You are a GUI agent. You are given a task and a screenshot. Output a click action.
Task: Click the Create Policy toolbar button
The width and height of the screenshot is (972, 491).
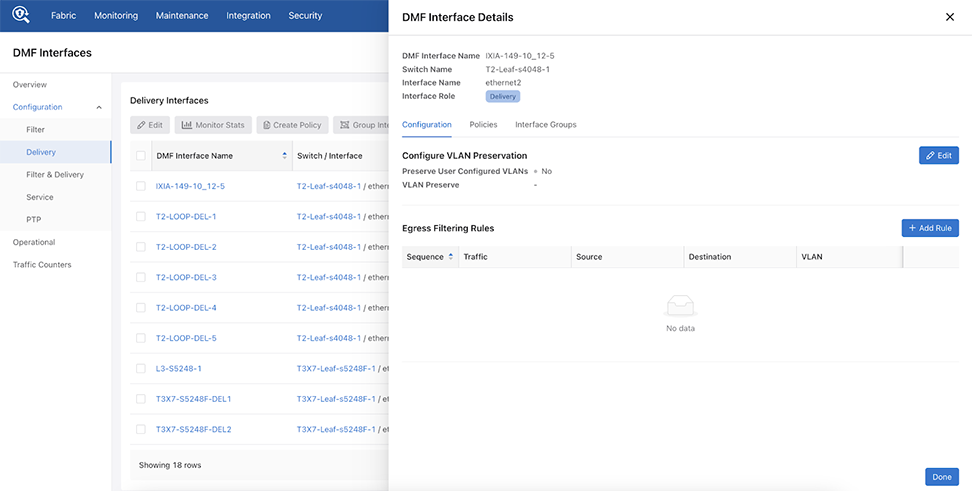292,125
